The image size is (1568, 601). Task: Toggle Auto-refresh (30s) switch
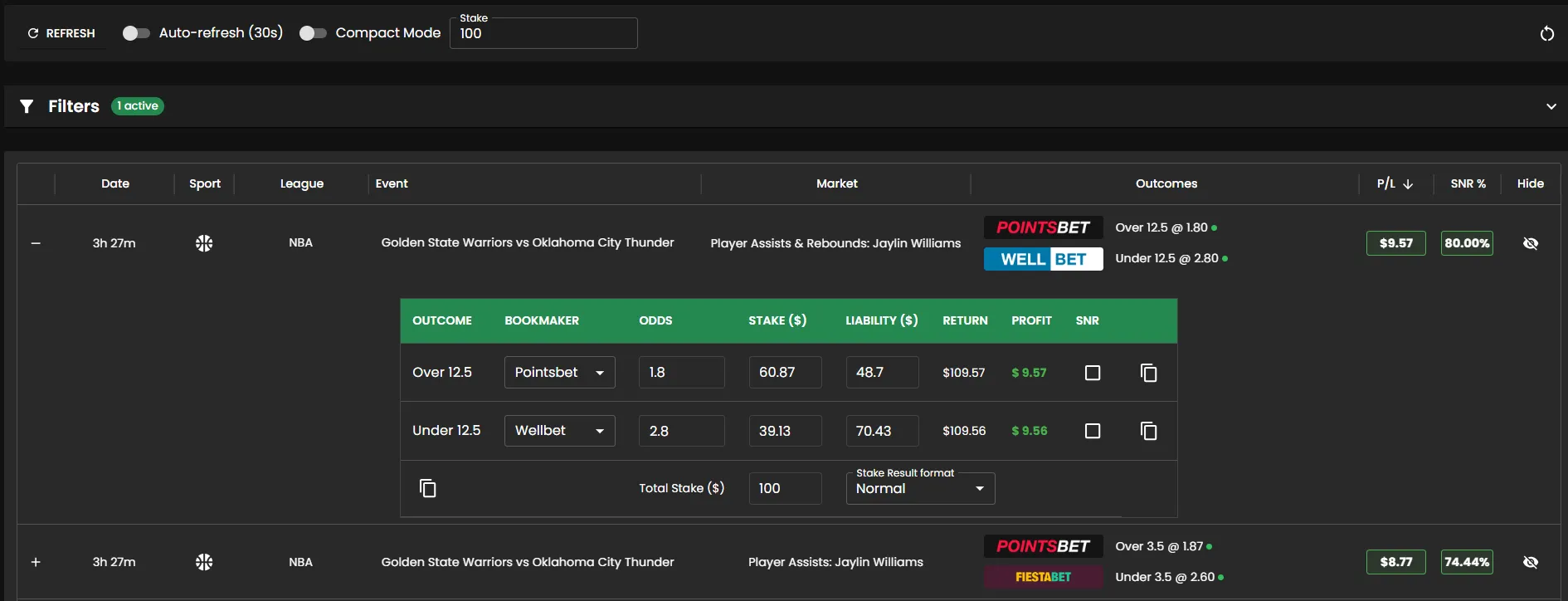pos(136,33)
